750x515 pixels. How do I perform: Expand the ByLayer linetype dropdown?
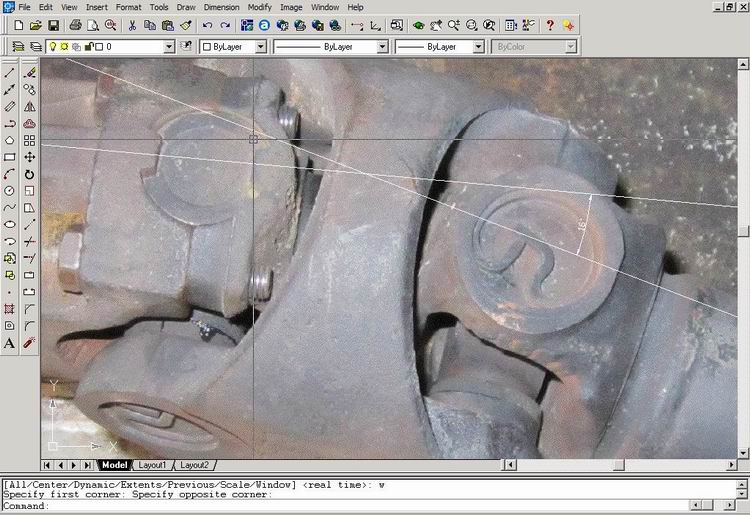(382, 46)
